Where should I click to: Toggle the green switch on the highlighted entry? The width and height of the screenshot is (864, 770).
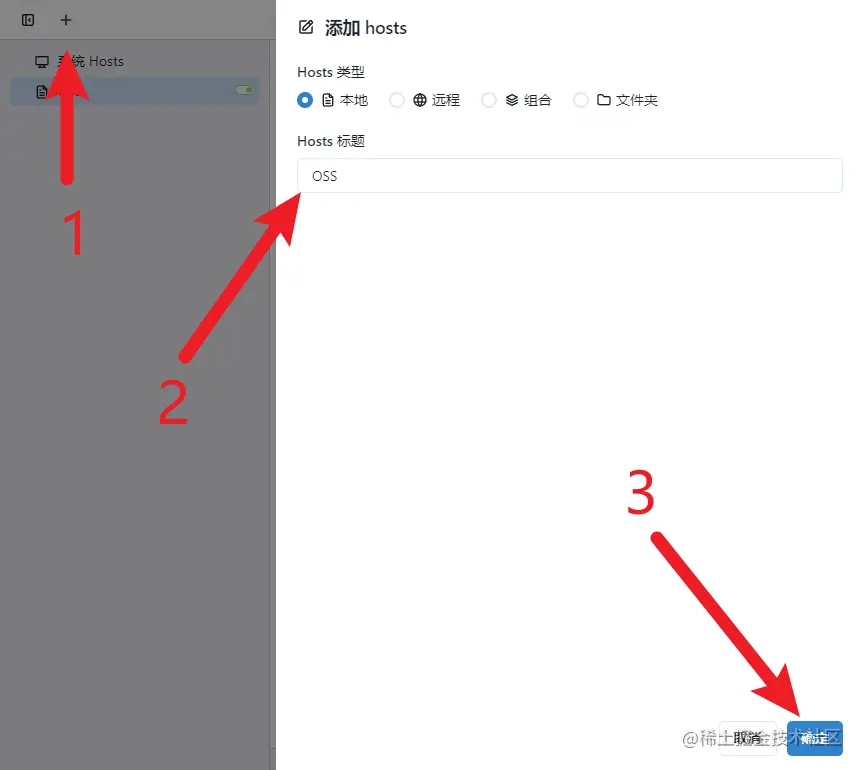(244, 90)
